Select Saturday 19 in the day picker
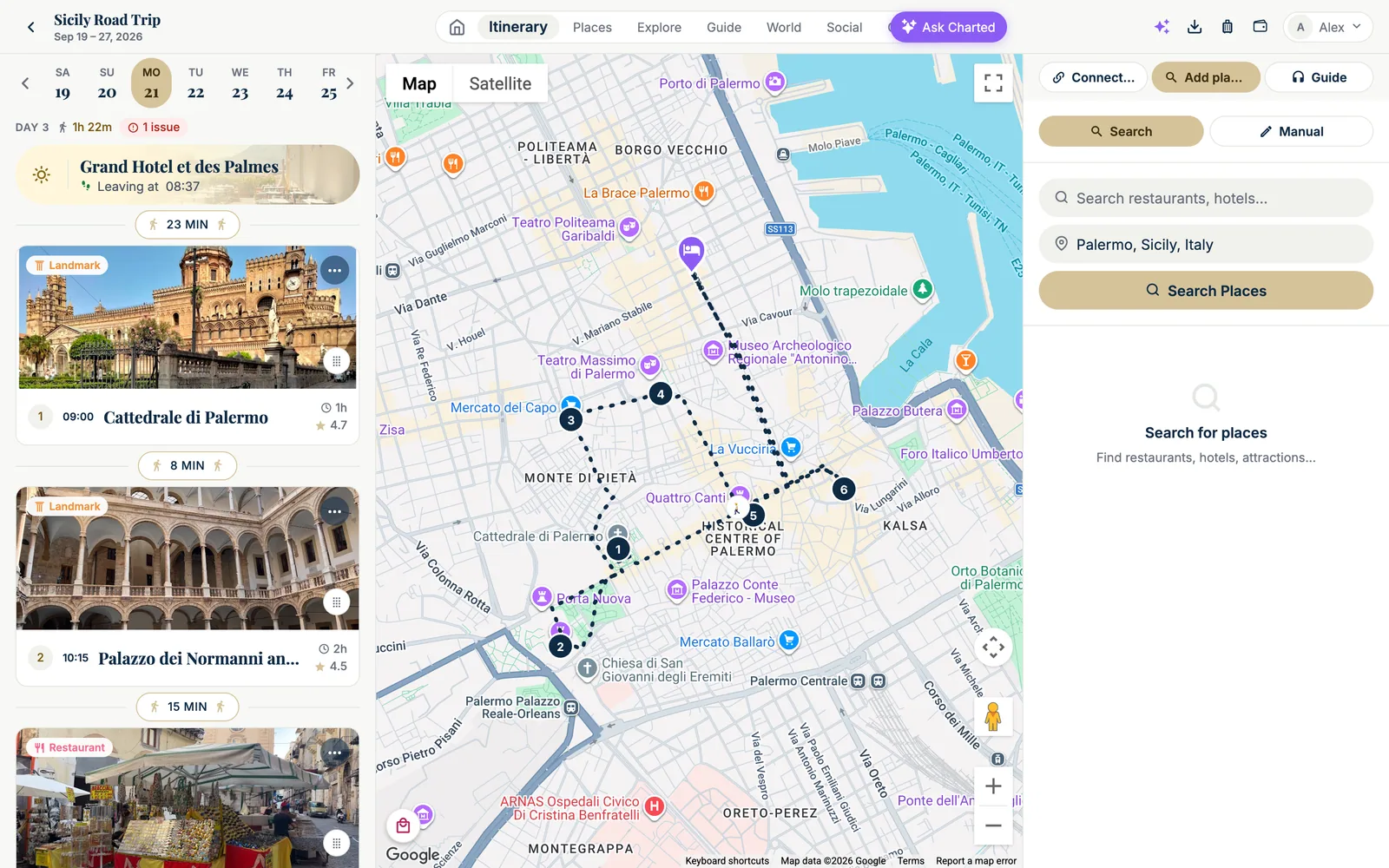Viewport: 1389px width, 868px height. pyautogui.click(x=63, y=83)
